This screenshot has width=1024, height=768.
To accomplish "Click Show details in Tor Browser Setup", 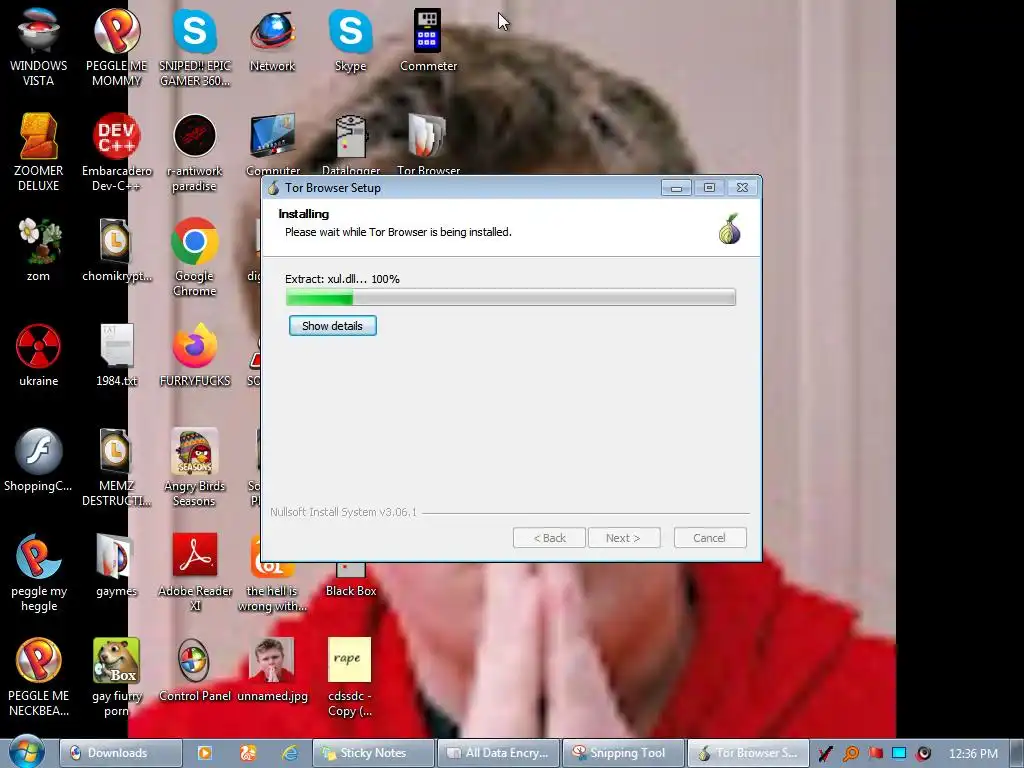I will [332, 326].
